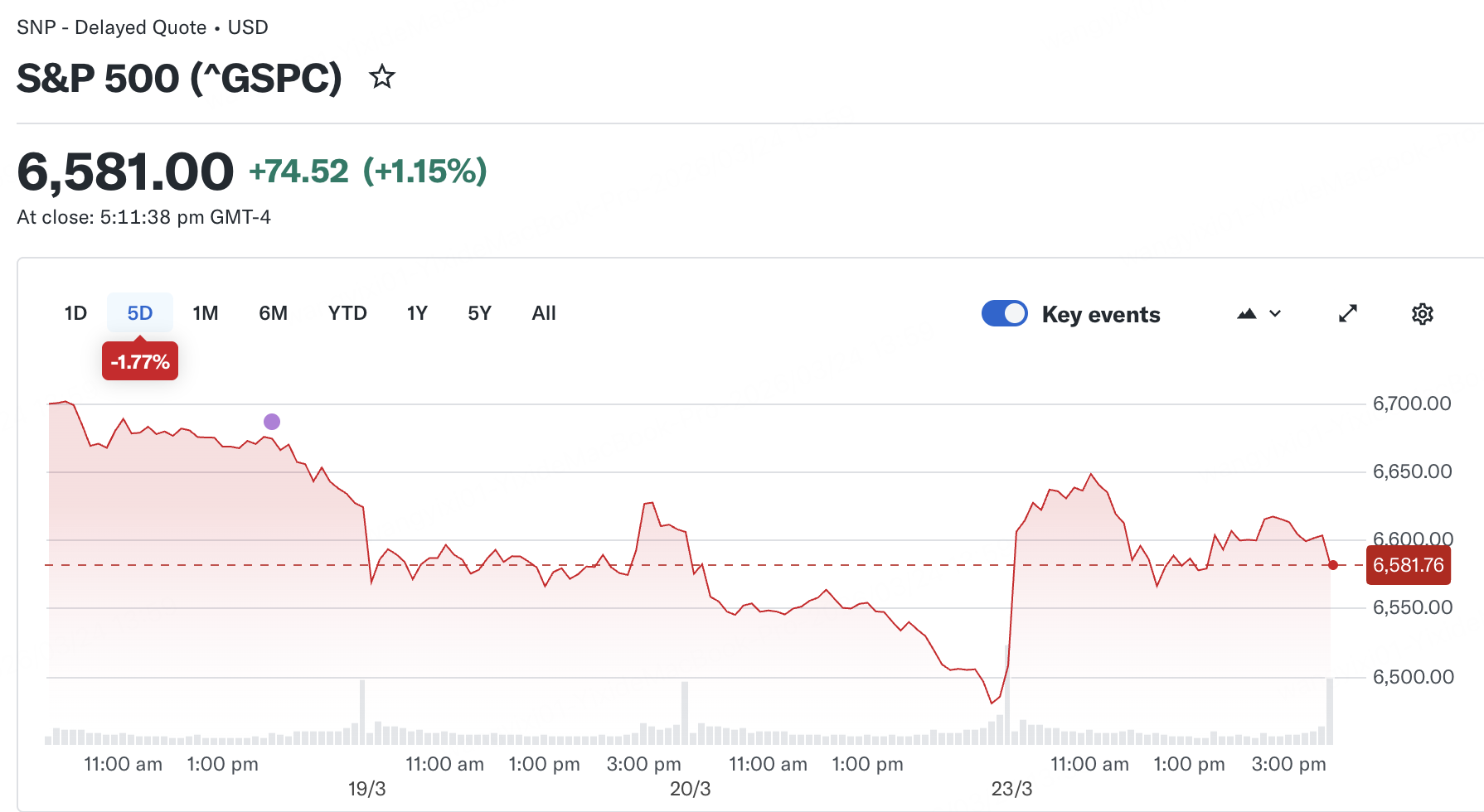Select the 1D range tab
The width and height of the screenshot is (1484, 812).
(75, 313)
